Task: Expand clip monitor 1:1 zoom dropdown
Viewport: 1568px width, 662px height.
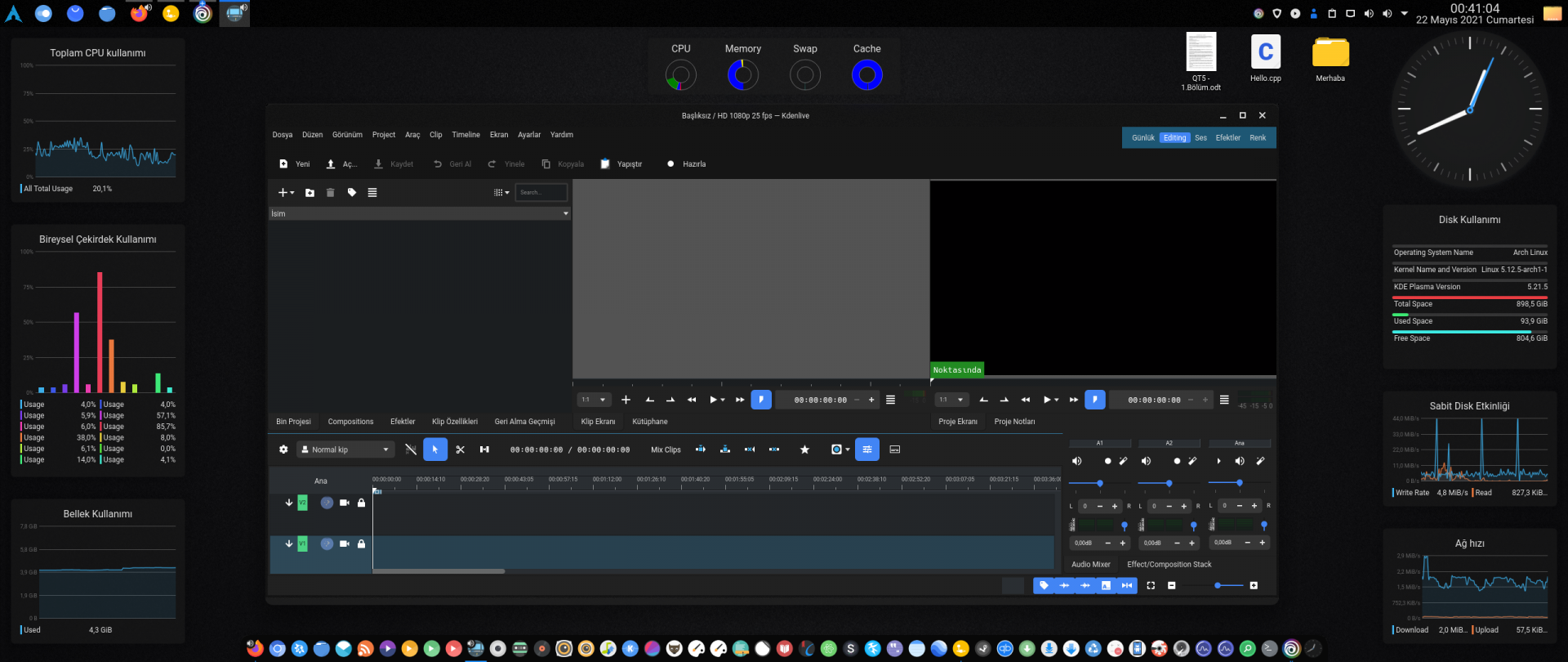Action: tap(594, 400)
